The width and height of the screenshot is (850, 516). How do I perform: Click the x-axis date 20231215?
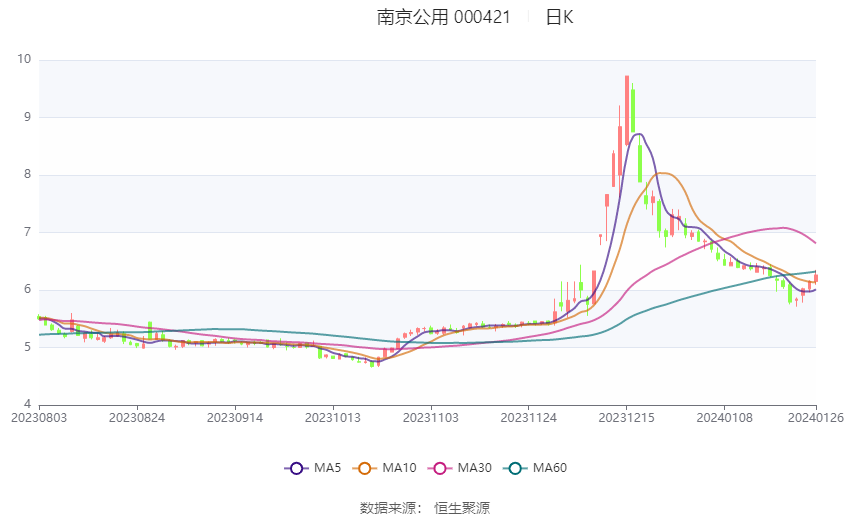coord(627,418)
